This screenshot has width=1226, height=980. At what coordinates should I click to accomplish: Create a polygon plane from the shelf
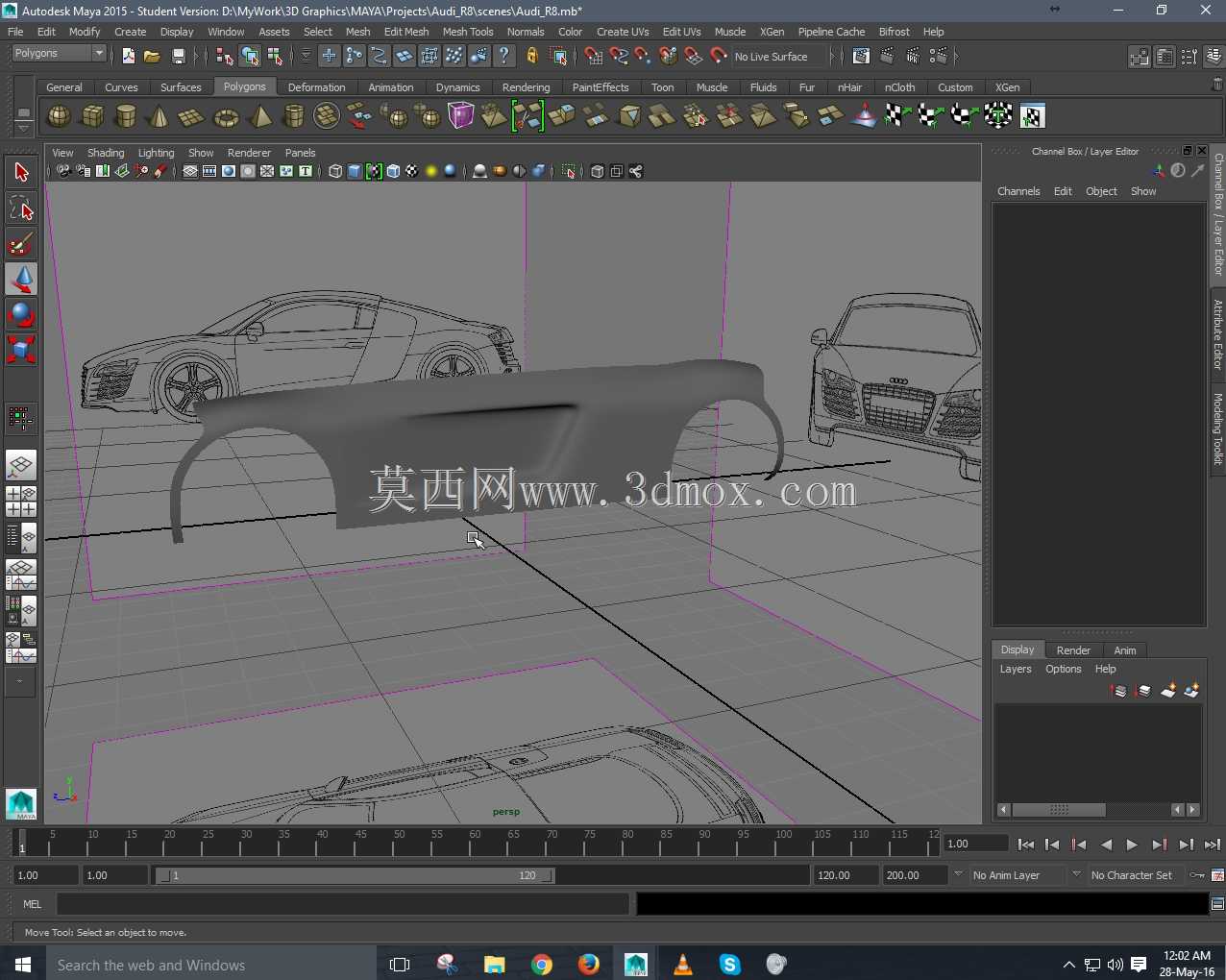192,116
